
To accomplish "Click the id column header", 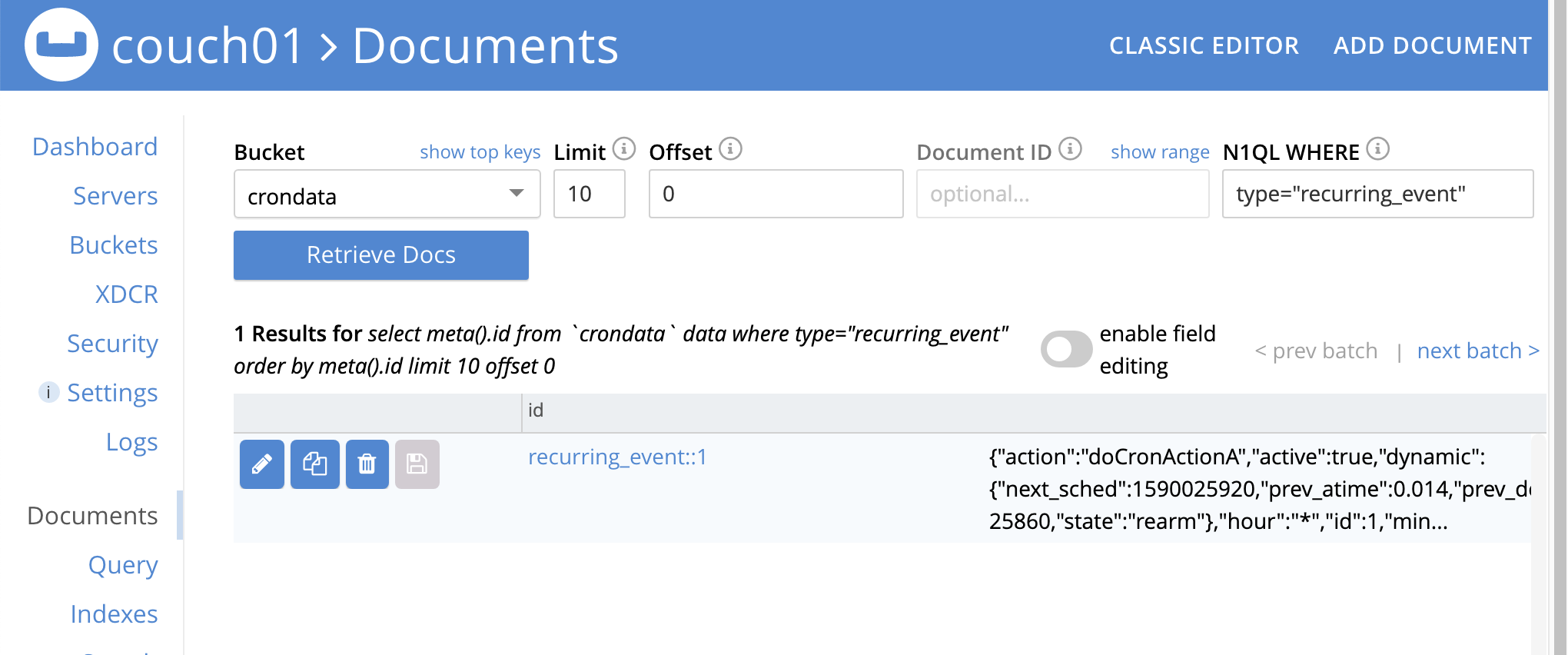I will 536,410.
